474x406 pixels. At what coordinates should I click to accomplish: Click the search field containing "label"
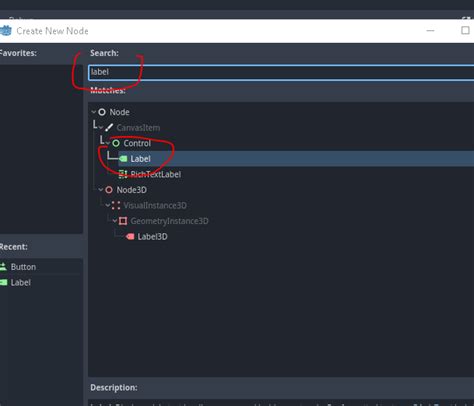point(281,72)
